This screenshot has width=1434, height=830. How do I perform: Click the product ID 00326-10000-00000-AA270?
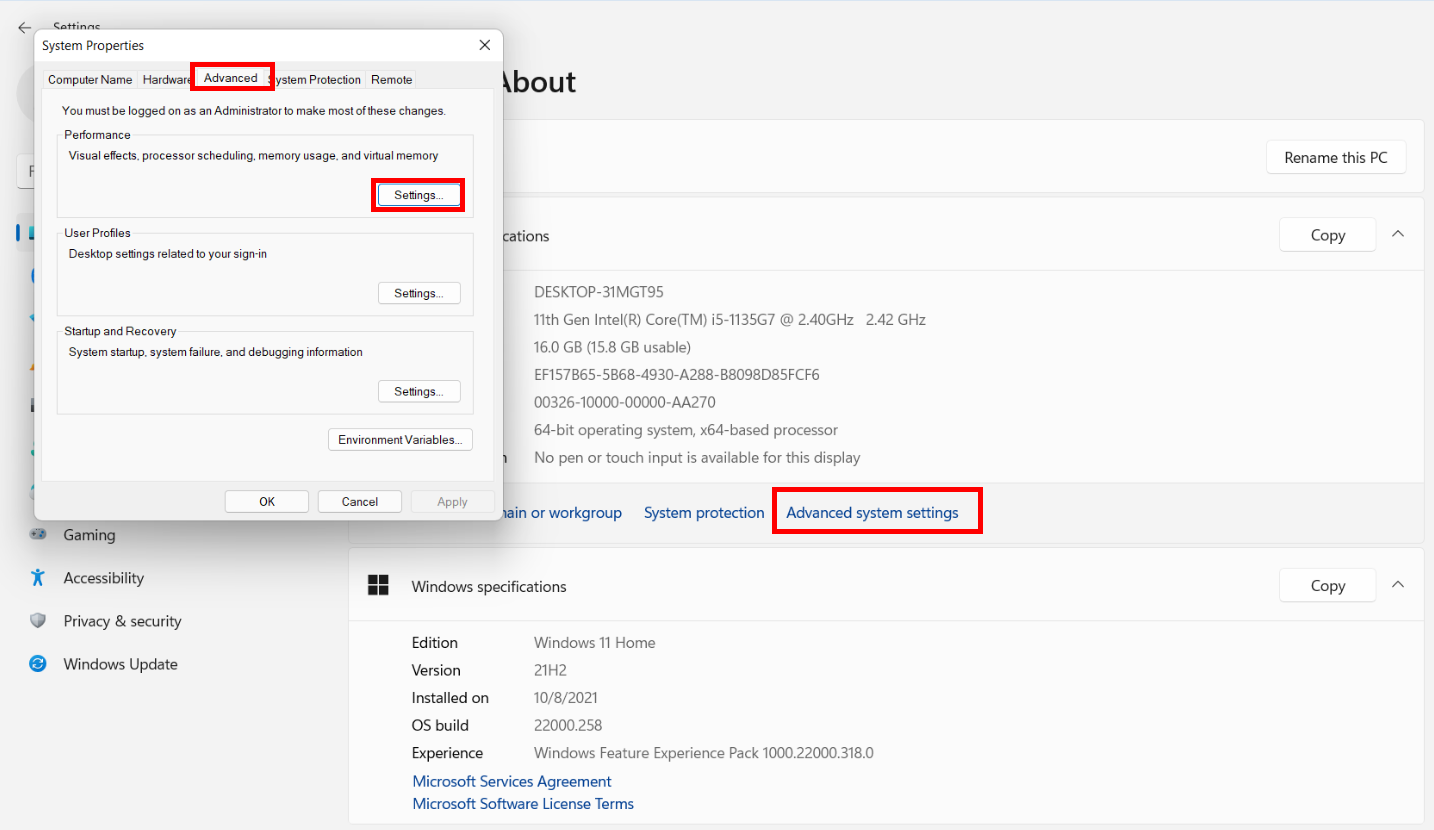click(625, 402)
